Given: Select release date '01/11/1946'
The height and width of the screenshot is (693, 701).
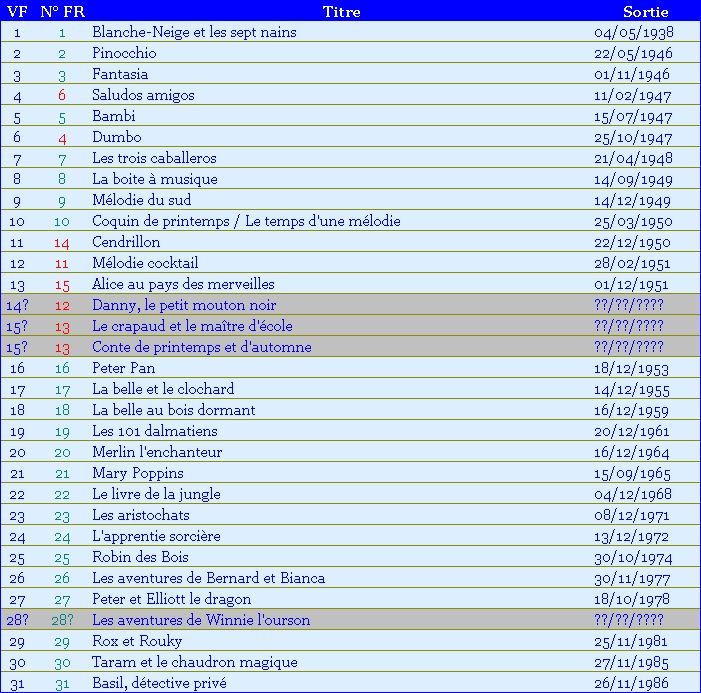Looking at the screenshot, I should 632,75.
